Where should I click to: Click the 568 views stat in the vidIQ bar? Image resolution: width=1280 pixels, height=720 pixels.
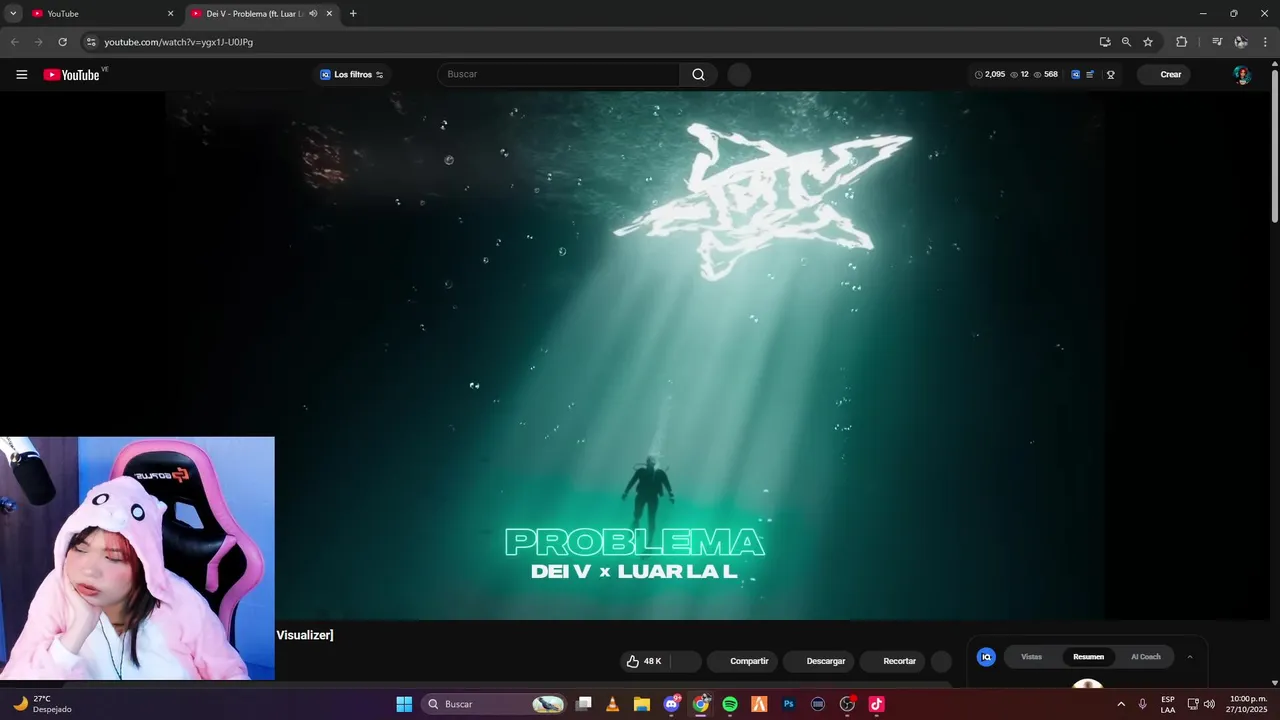[x=1046, y=75]
